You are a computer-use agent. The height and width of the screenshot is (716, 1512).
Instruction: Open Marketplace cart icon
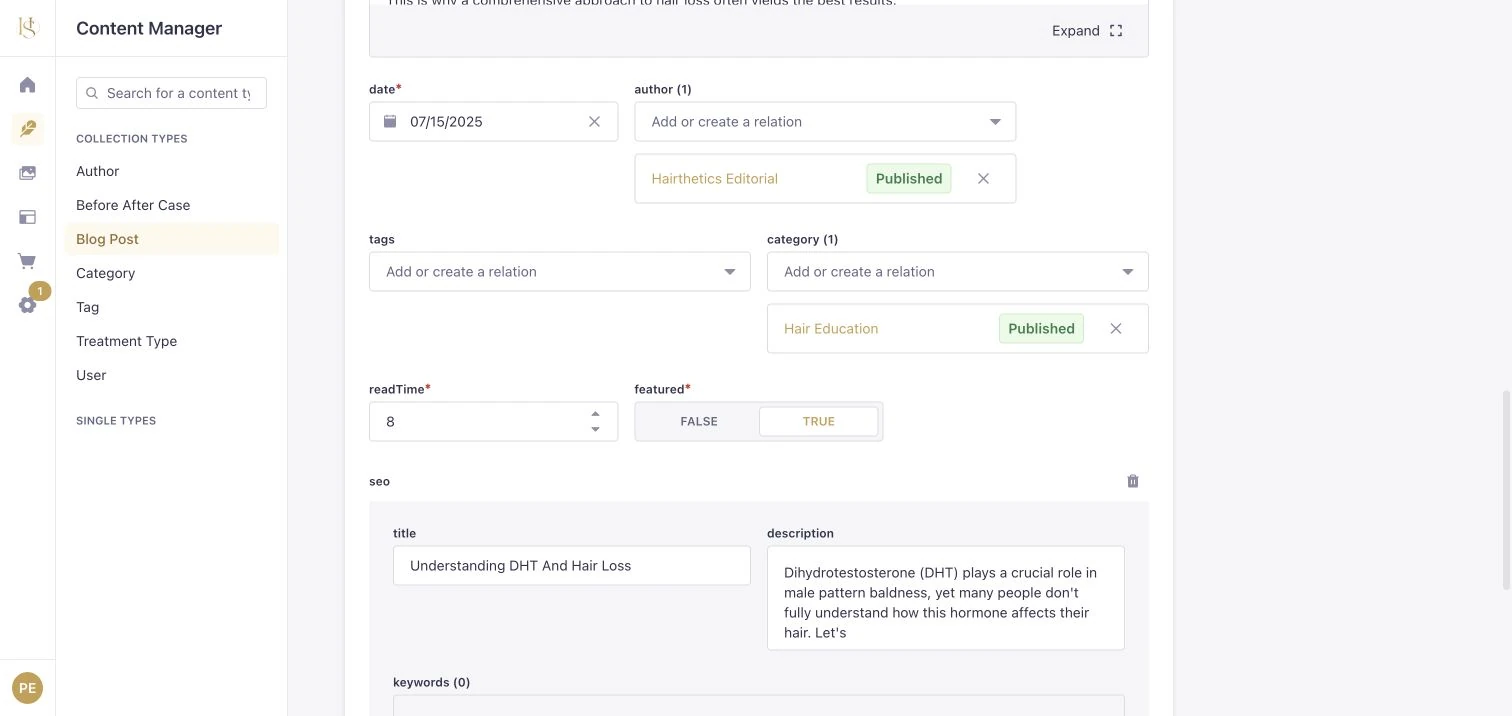[27, 261]
